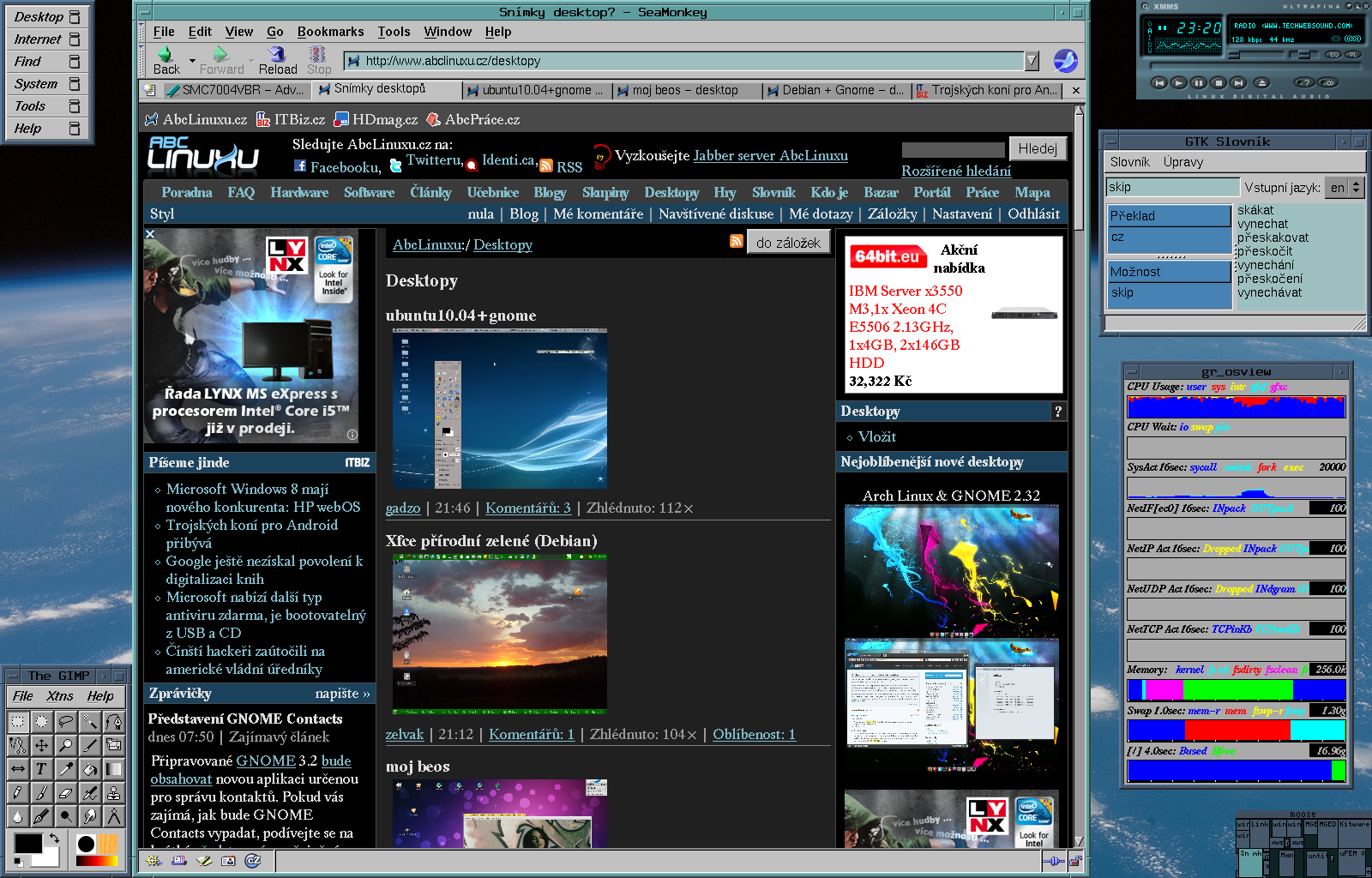Click Hledej search button
The height and width of the screenshot is (878, 1372).
tap(1038, 148)
